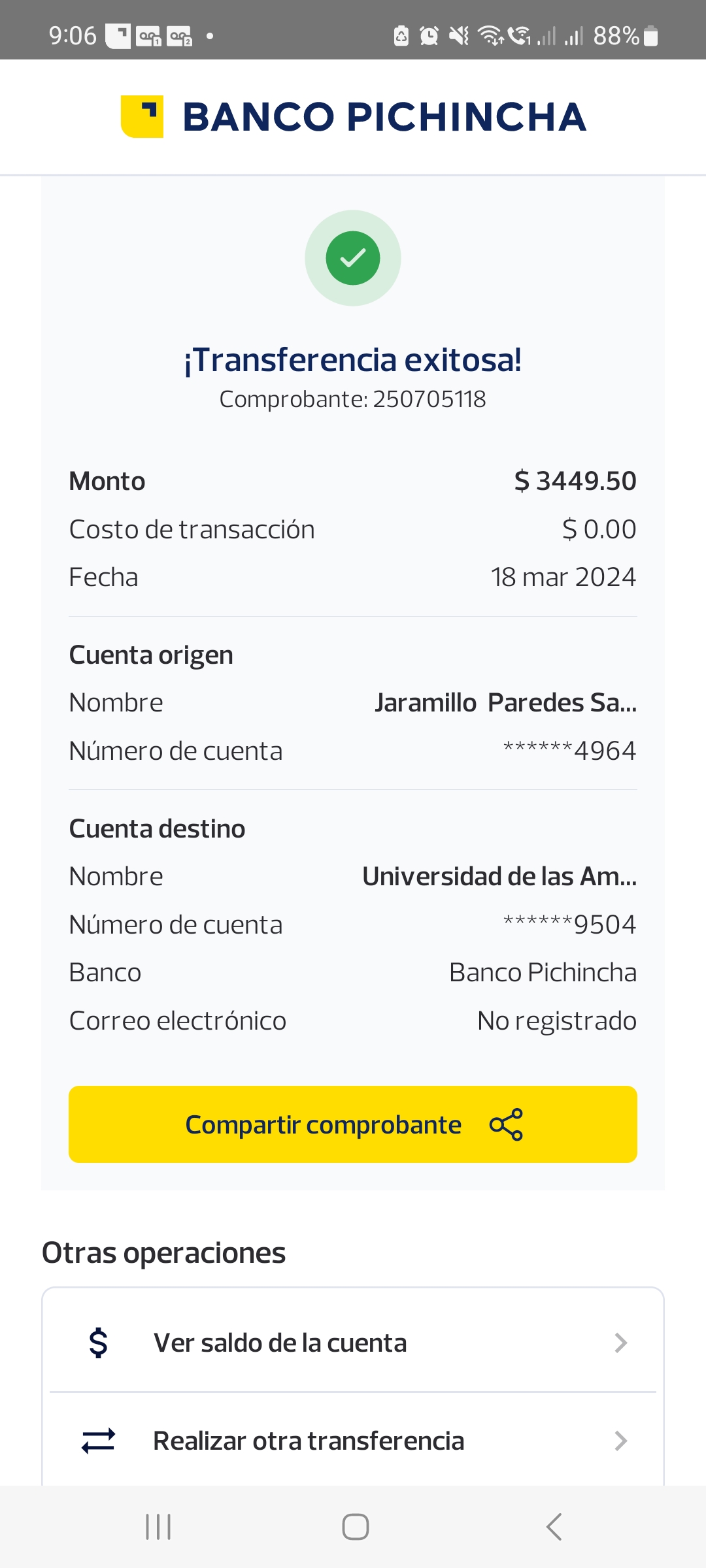Image resolution: width=706 pixels, height=1568 pixels.
Task: Tap the truncated Jaramillo Paredes Sa... name
Action: pyautogui.click(x=505, y=703)
